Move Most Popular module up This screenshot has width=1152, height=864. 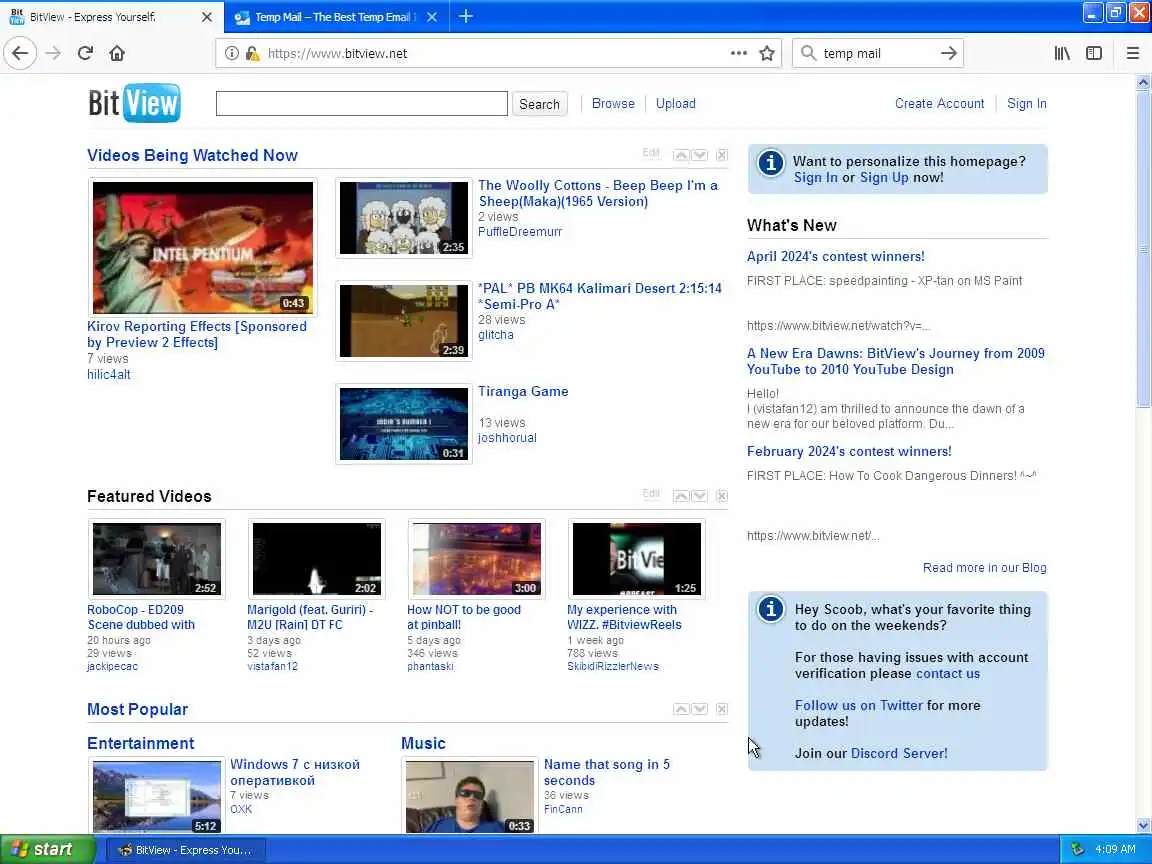pos(681,709)
